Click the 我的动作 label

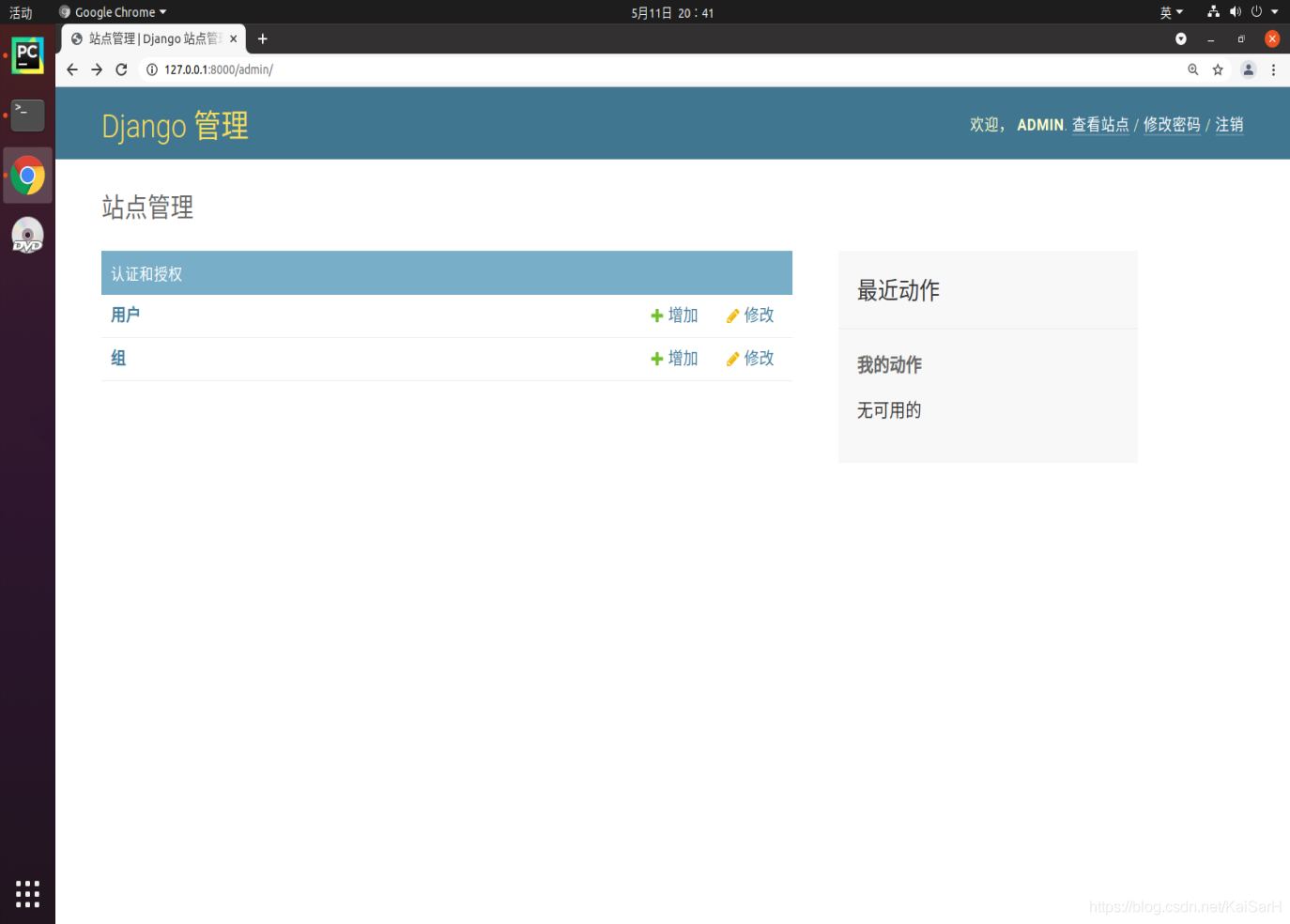(889, 364)
